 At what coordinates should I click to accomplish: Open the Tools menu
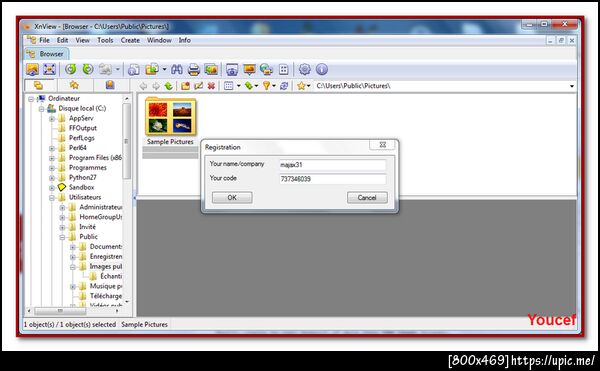[105, 40]
